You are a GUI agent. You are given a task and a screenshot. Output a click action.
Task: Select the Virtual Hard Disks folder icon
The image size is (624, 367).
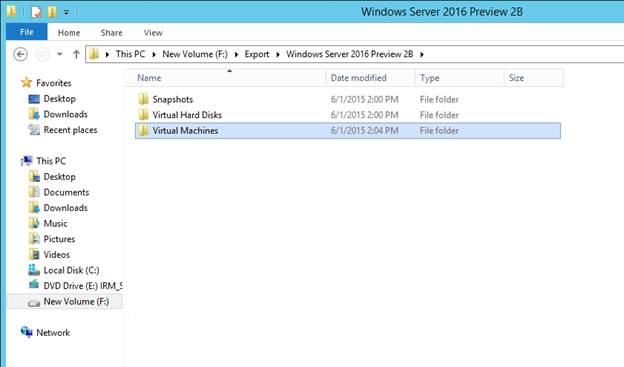click(x=143, y=115)
